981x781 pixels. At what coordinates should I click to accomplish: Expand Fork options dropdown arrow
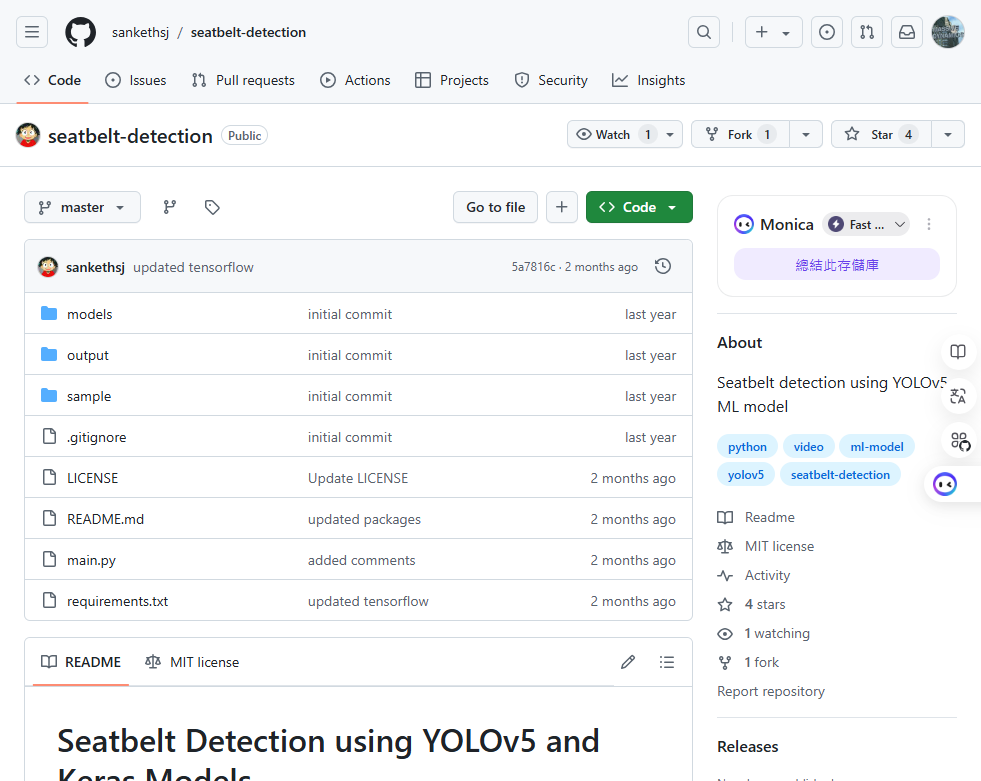click(x=806, y=135)
